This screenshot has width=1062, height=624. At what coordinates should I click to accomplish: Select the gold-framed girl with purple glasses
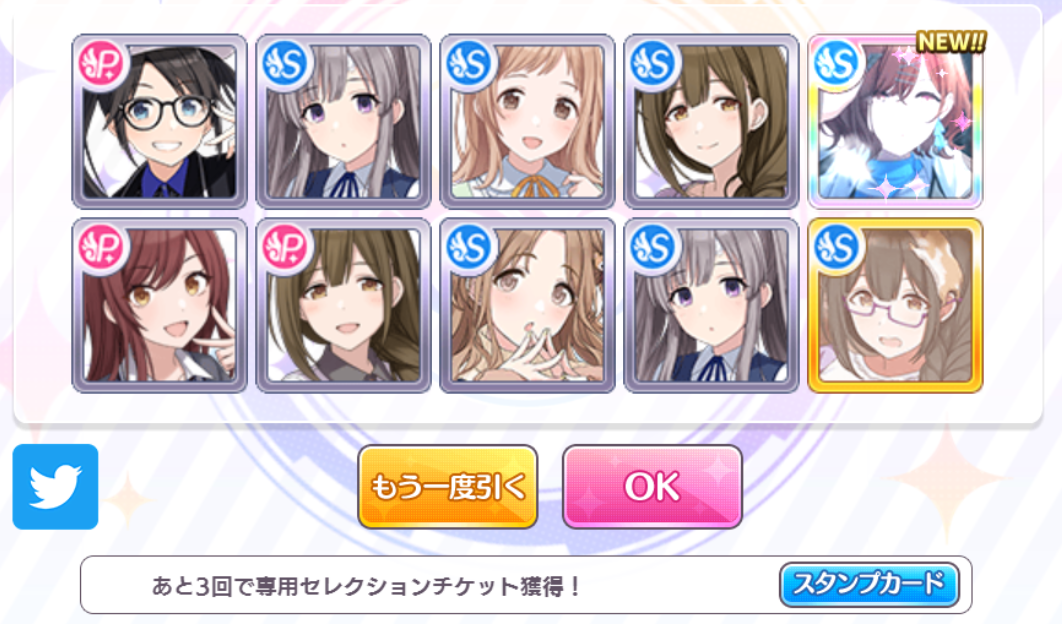895,306
